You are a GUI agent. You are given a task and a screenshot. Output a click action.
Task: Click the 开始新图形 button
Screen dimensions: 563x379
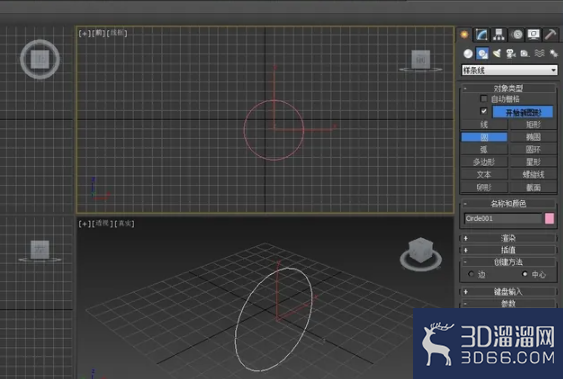coord(523,112)
